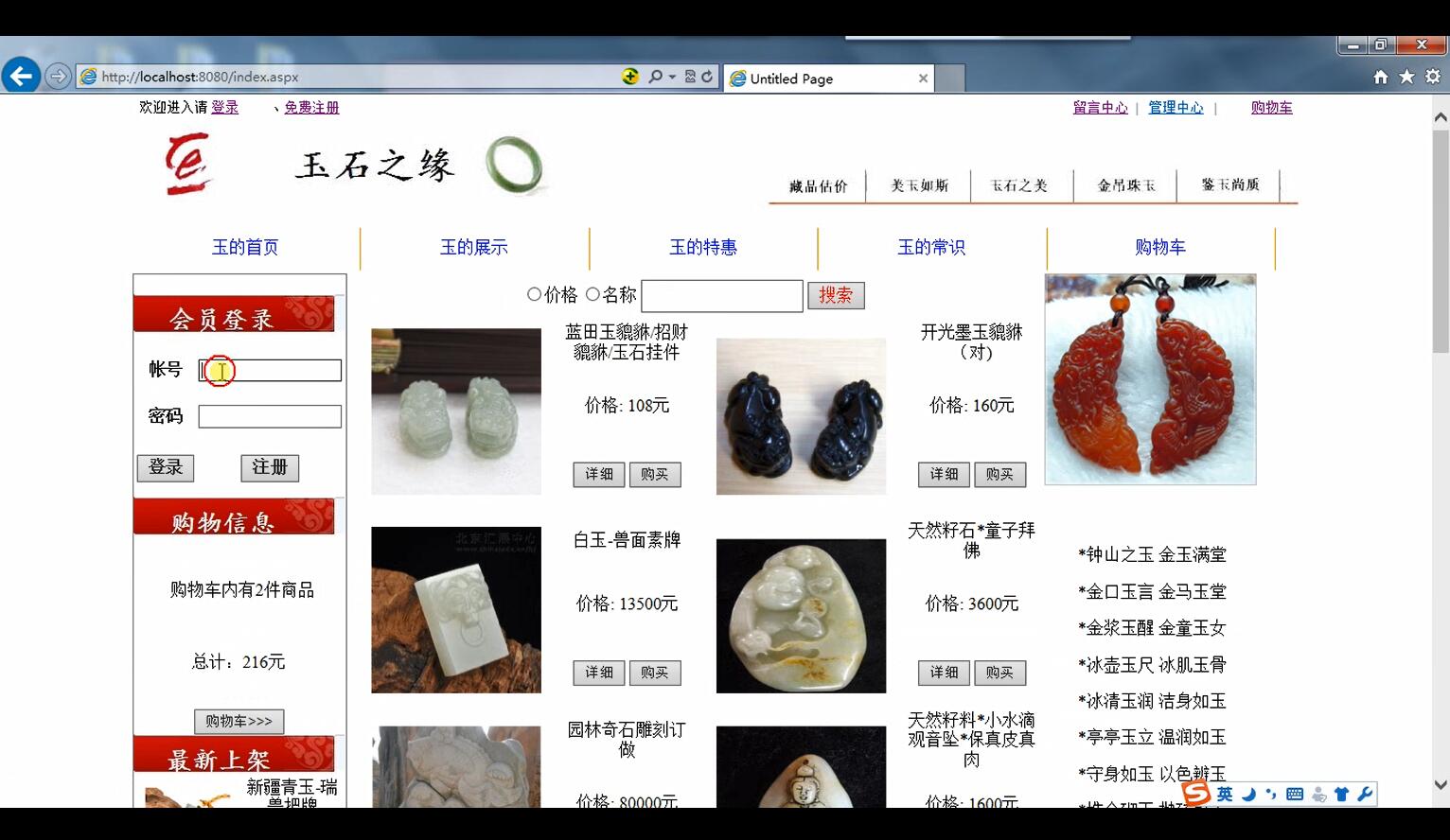Go back with the browser back arrow

[x=21, y=76]
